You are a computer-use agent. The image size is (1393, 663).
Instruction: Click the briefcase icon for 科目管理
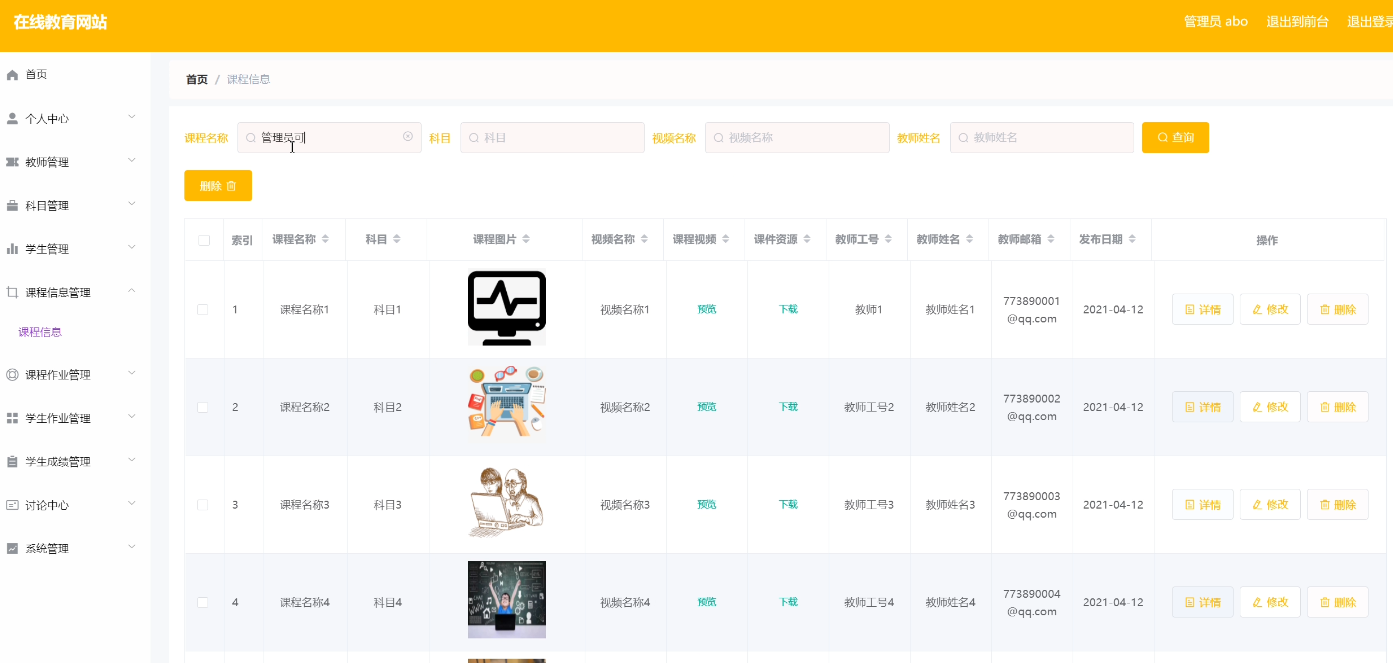pyautogui.click(x=12, y=205)
